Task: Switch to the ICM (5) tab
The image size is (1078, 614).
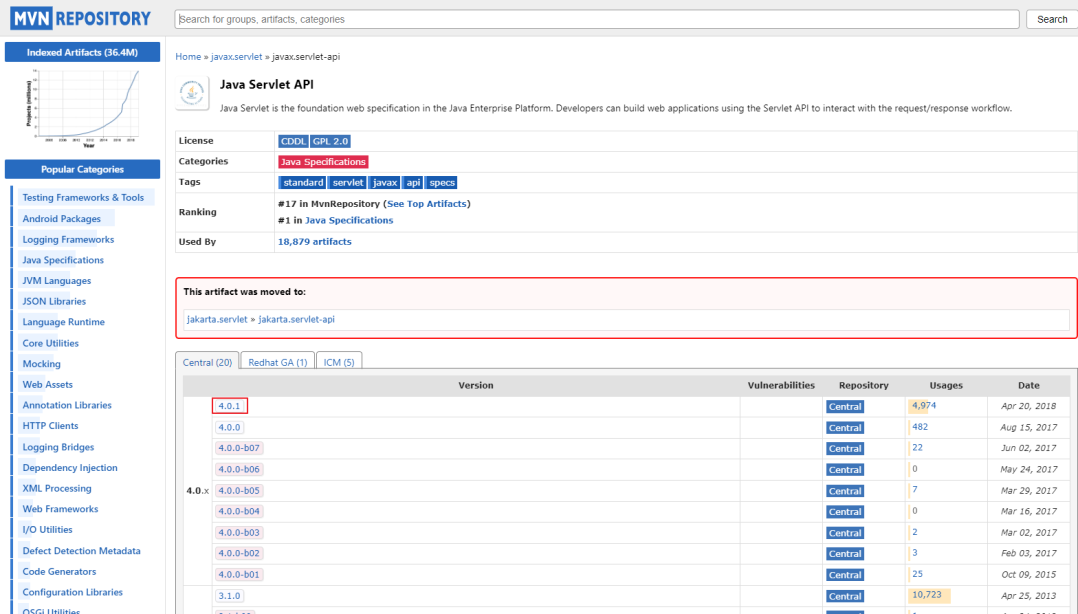Action: pos(339,362)
